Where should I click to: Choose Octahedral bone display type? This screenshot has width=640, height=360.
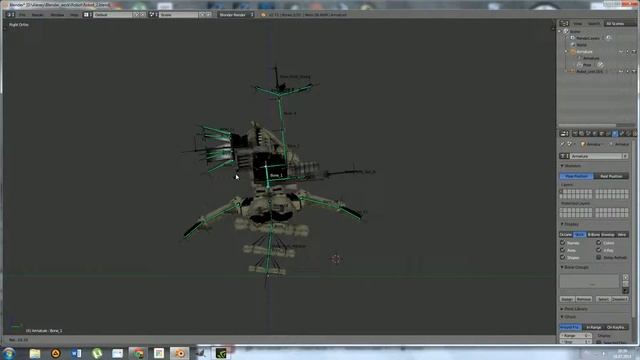pos(566,235)
